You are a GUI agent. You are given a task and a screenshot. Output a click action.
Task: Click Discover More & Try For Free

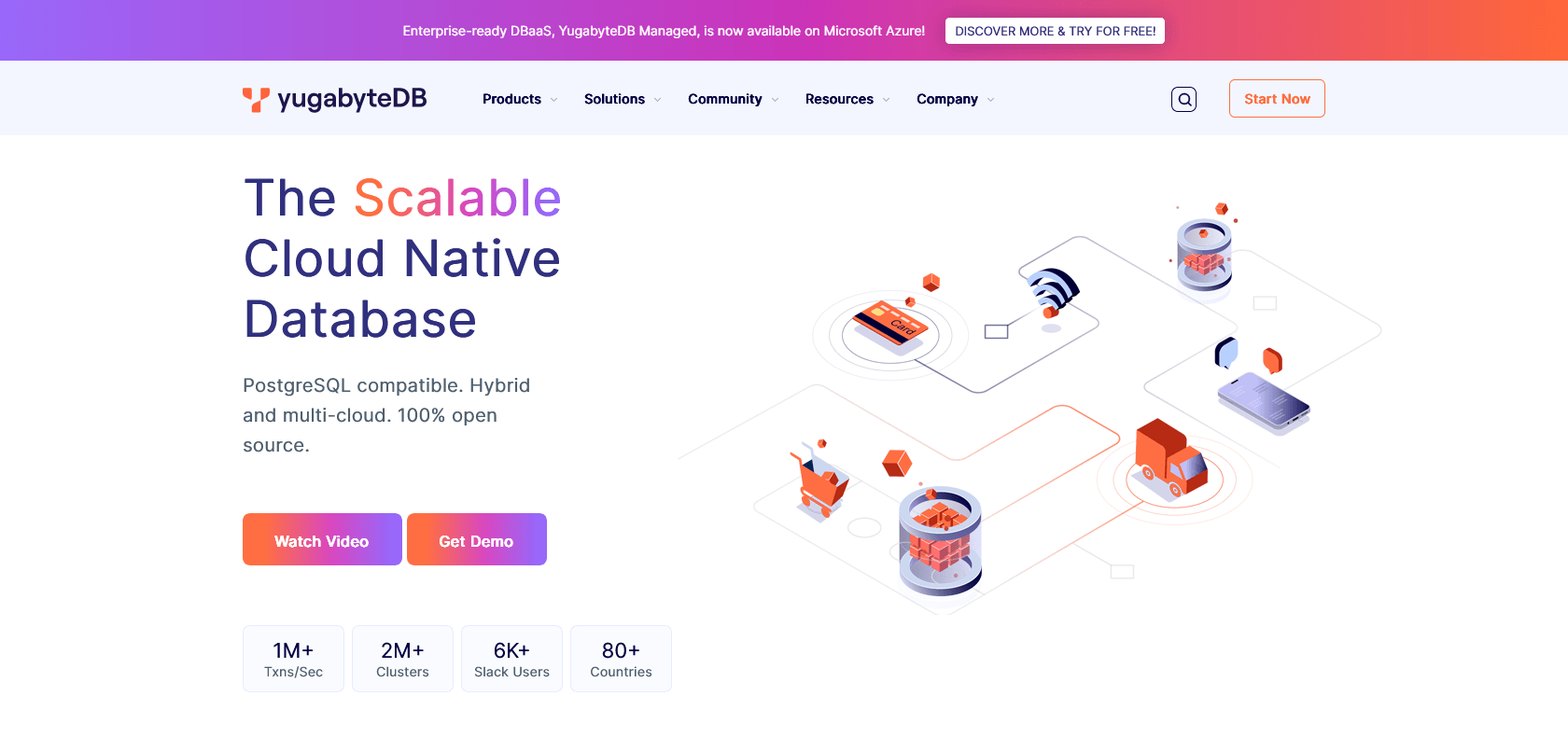coord(1055,31)
